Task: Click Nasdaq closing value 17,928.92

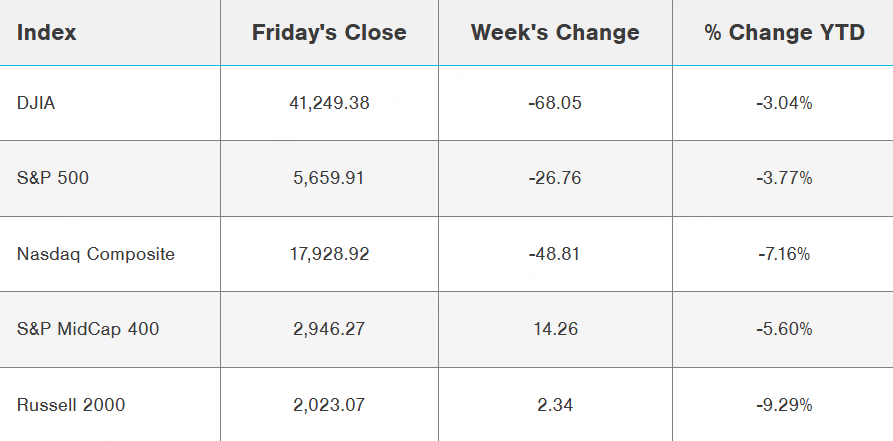Action: 329,254
